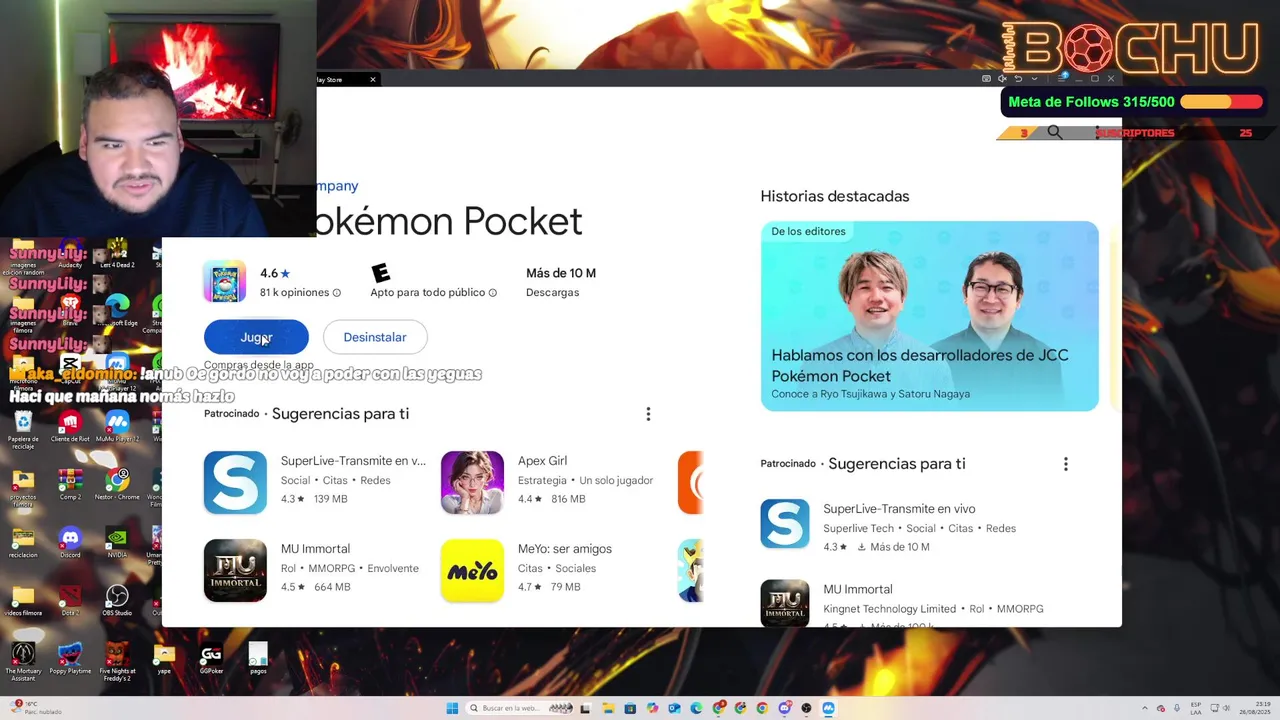Open proyectos filmora desktop folder

tap(23, 485)
